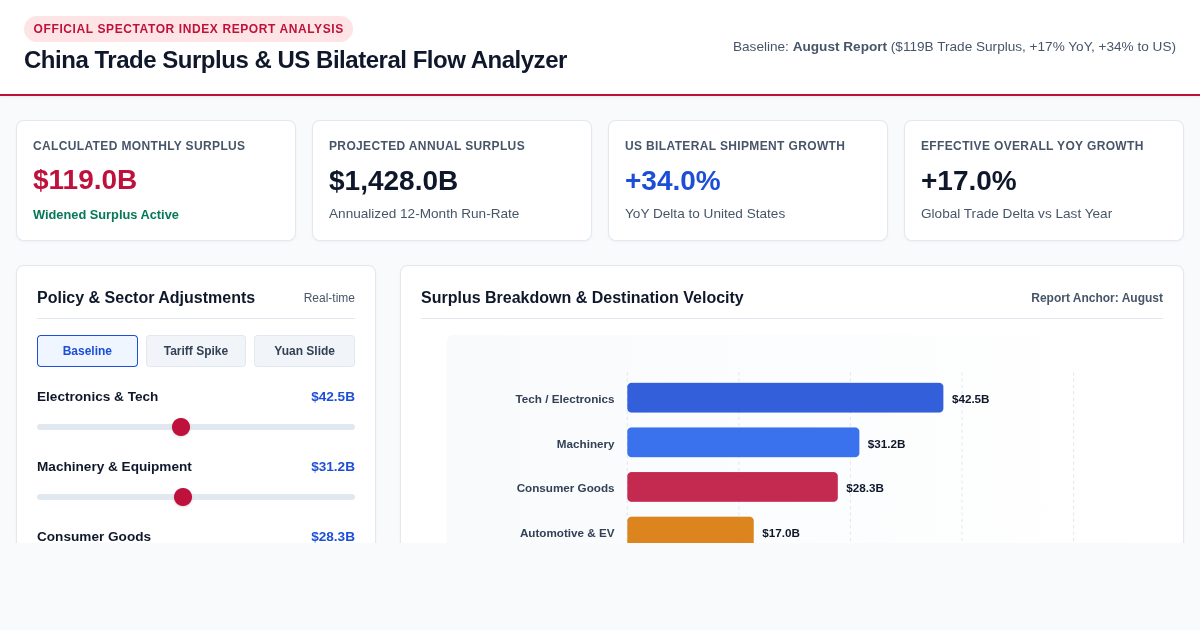Click the Automotive & EV chart axis label
The image size is (1200, 630).
click(567, 533)
